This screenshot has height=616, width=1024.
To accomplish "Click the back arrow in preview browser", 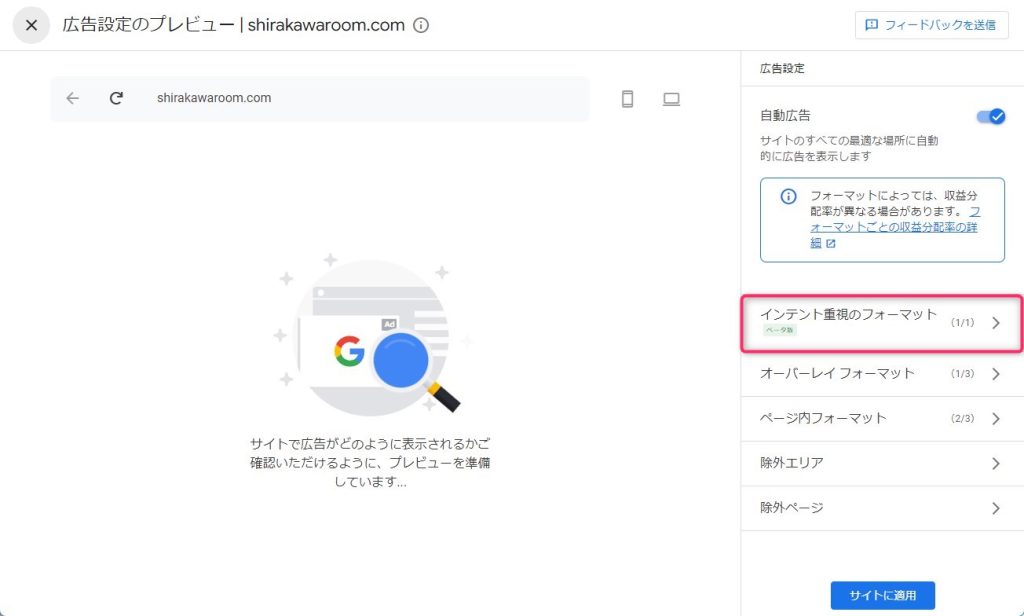I will (72, 98).
